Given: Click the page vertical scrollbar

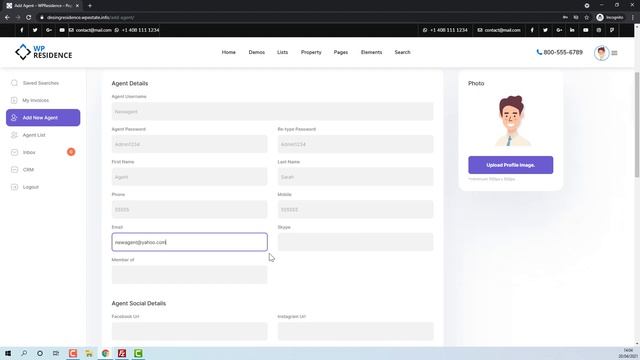Looking at the screenshot, I should pyautogui.click(x=637, y=125).
